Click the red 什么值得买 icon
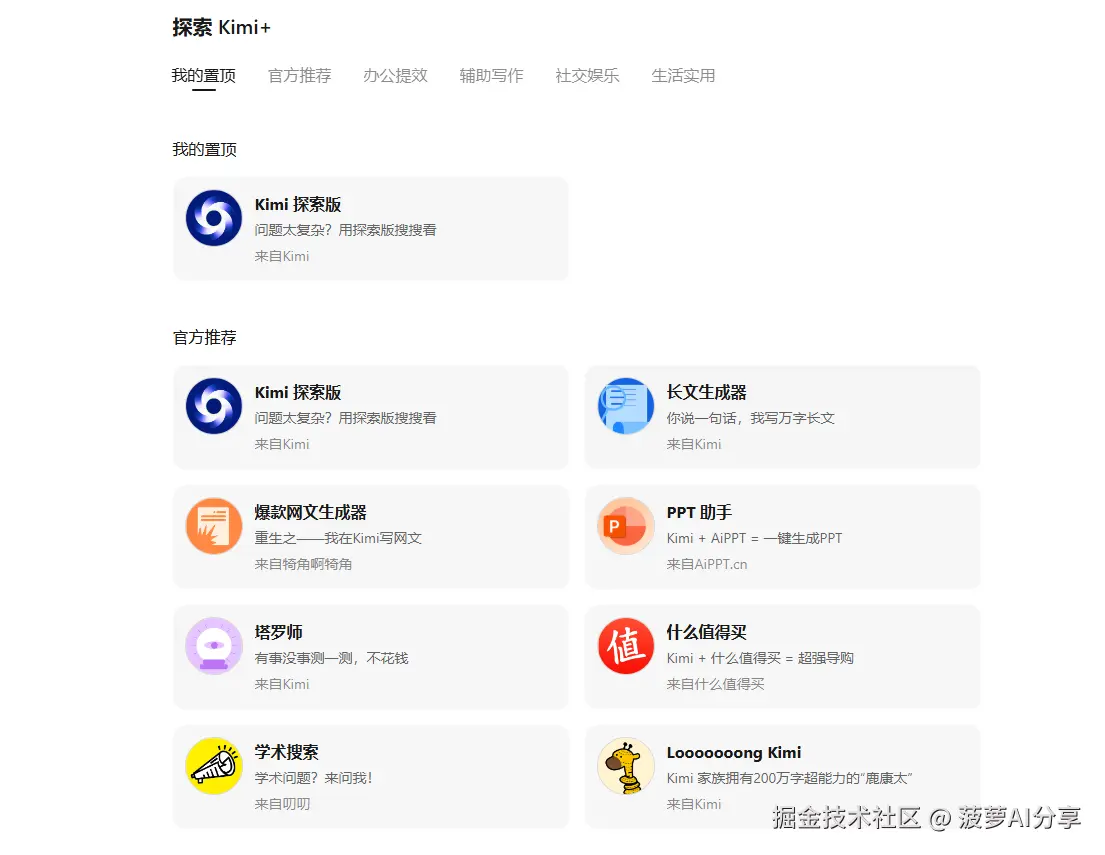 (x=626, y=646)
